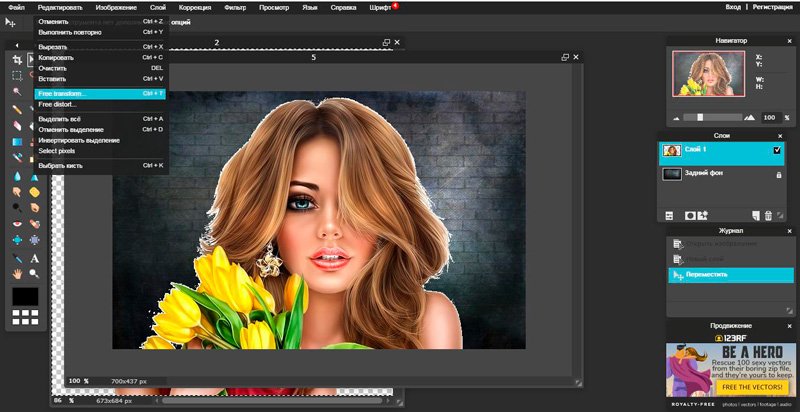The height and width of the screenshot is (412, 800).
Task: Select the Text tool with letter A
Action: tap(34, 257)
